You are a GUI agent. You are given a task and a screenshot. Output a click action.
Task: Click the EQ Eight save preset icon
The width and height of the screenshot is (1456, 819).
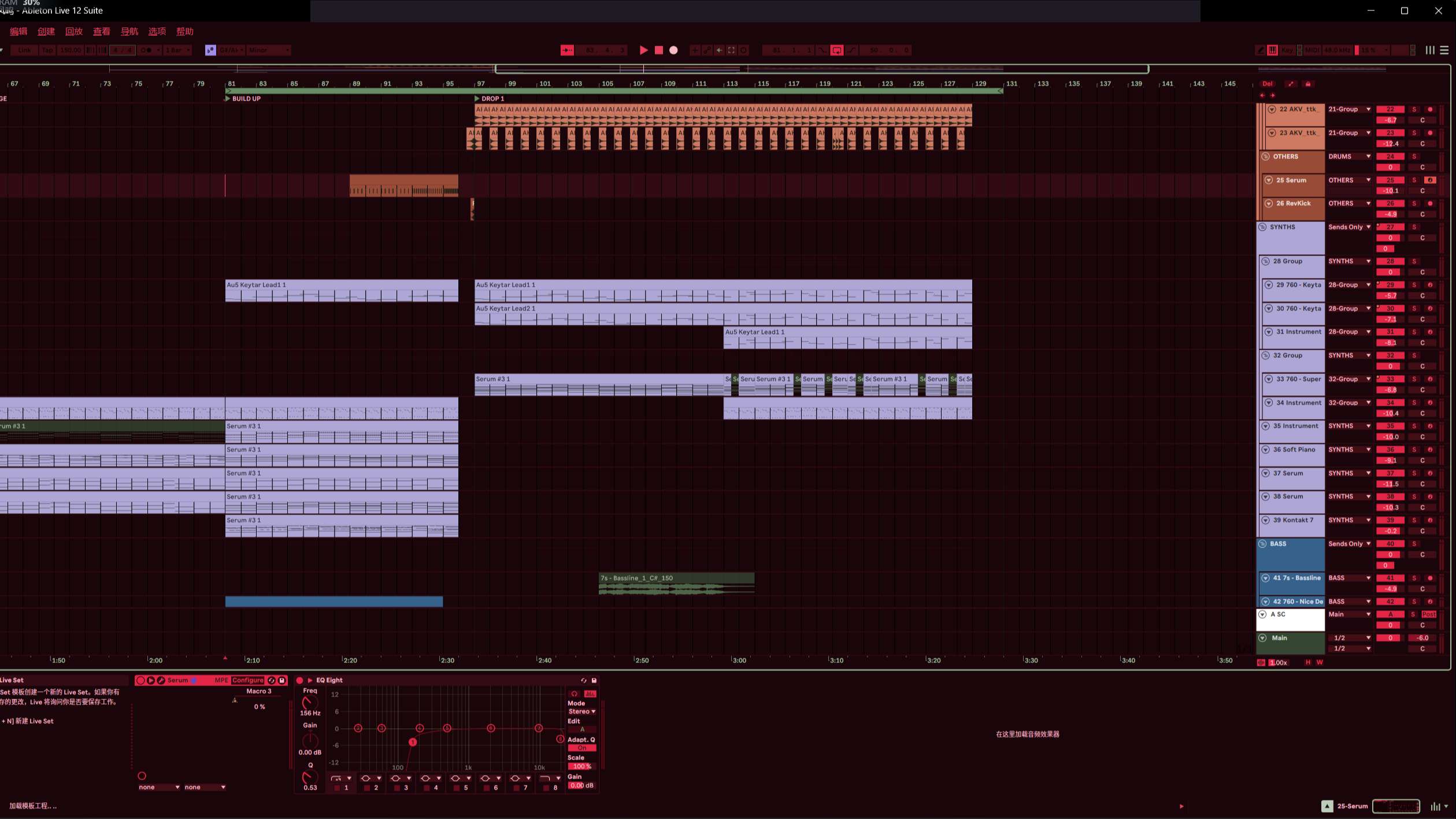[x=594, y=680]
